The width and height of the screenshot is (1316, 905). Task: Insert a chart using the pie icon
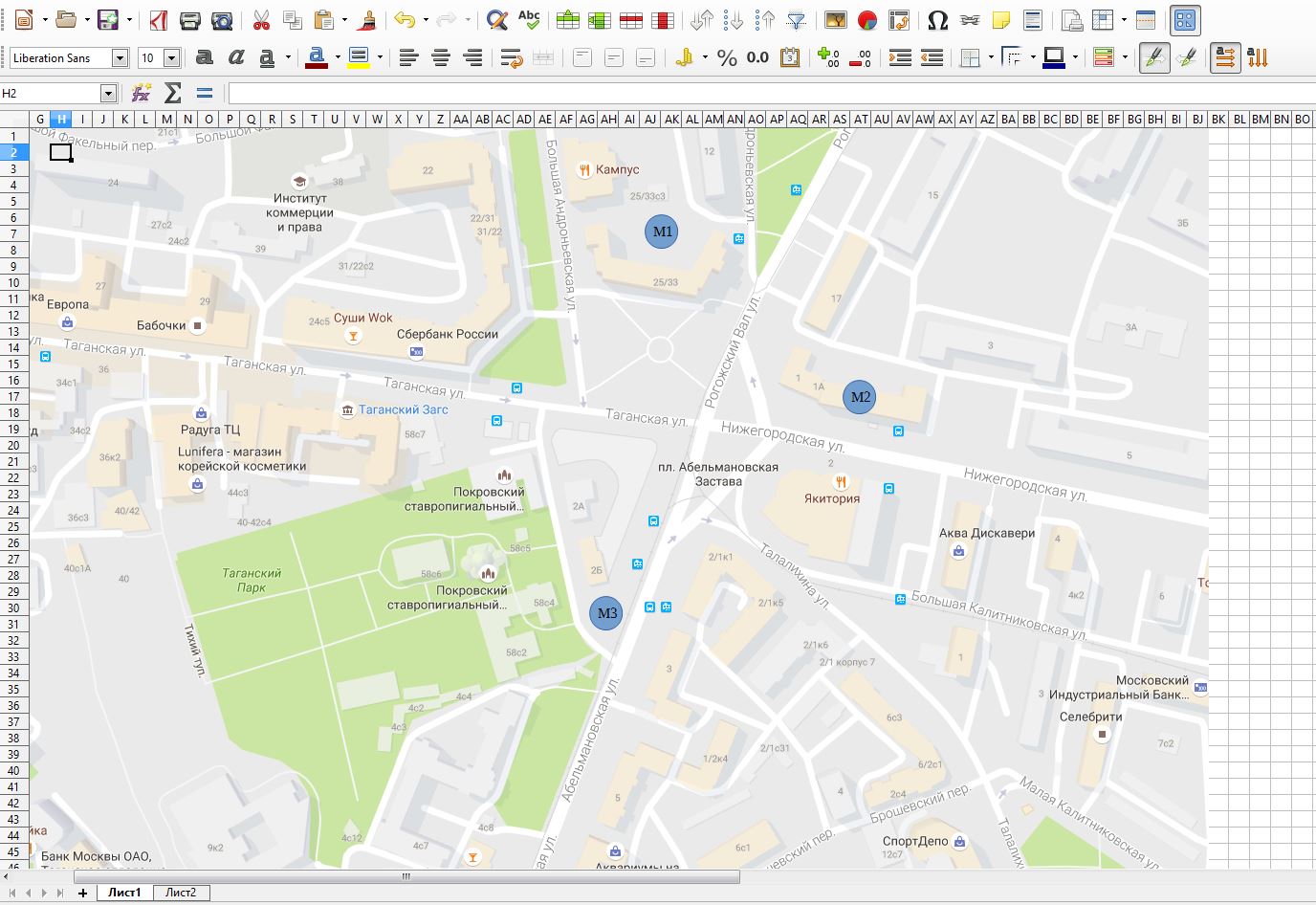click(866, 20)
